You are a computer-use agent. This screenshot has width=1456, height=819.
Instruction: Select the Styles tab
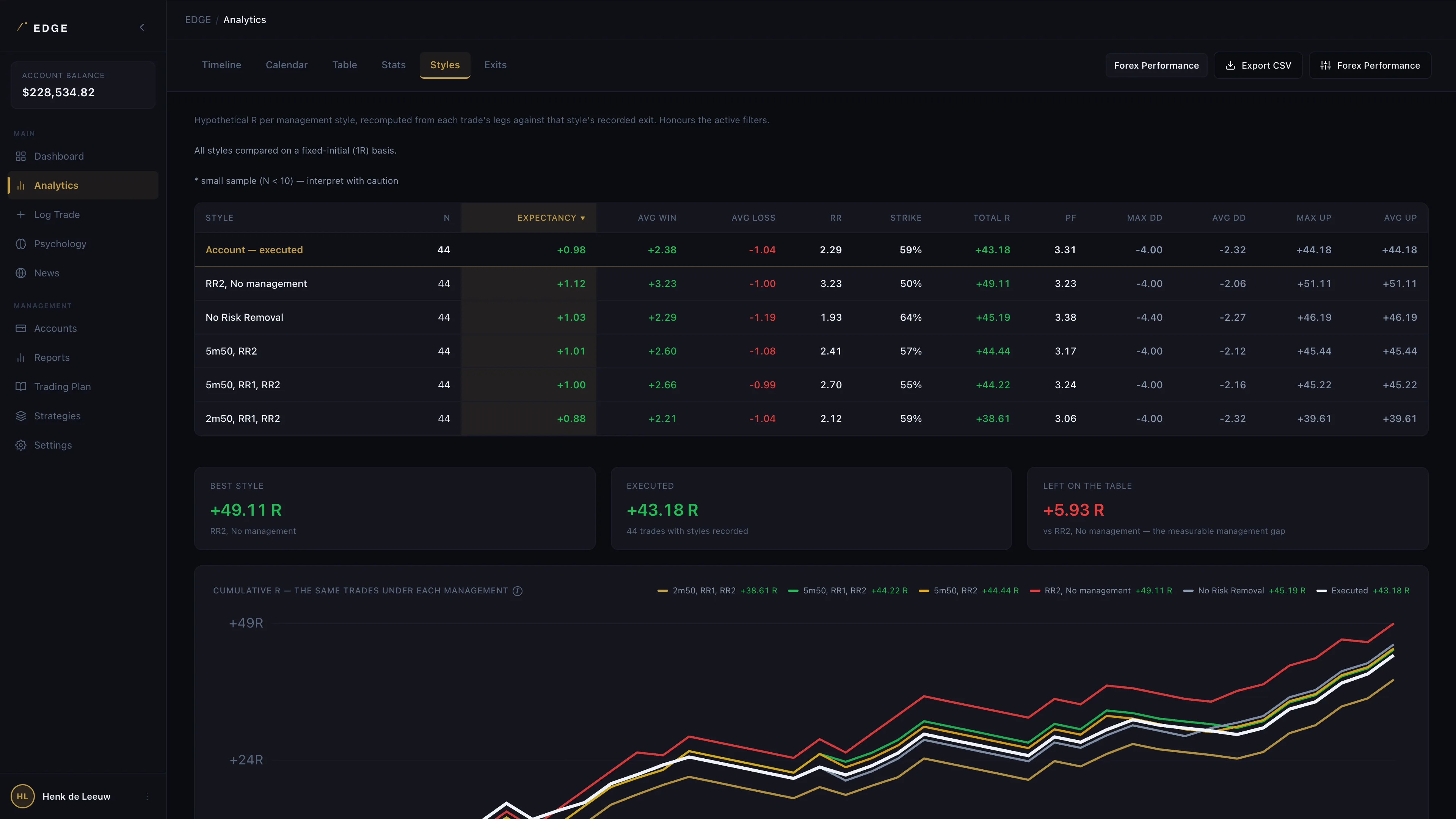pyautogui.click(x=445, y=65)
